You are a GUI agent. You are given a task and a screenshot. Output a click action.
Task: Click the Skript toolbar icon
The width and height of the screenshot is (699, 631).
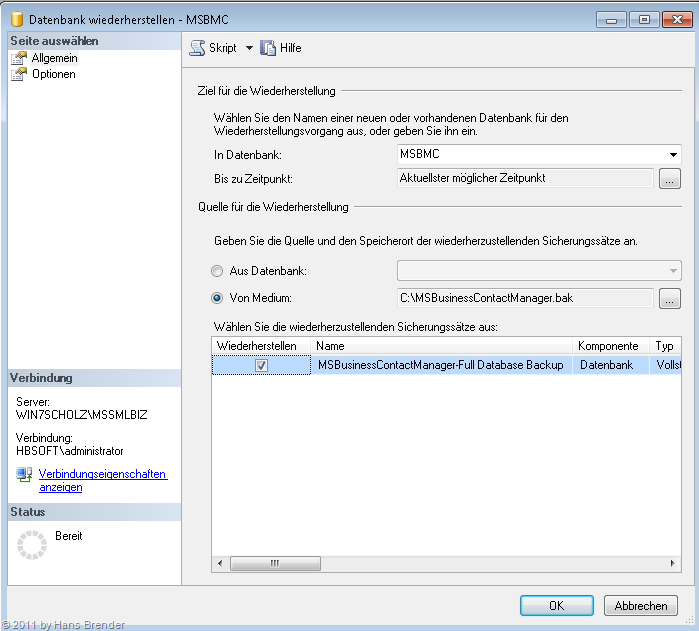pyautogui.click(x=197, y=48)
